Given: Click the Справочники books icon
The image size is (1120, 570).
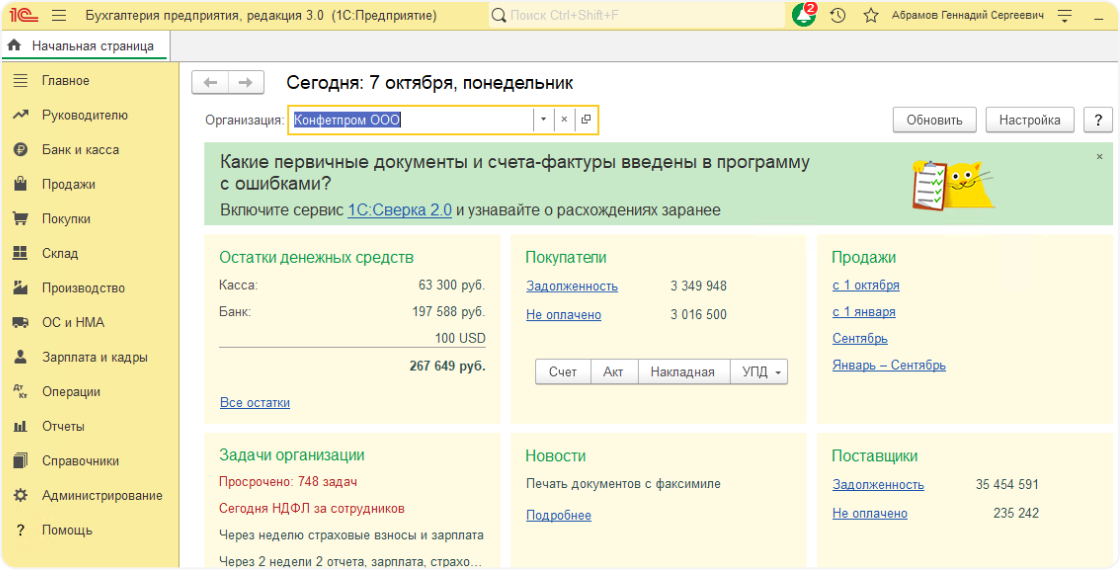Looking at the screenshot, I should tap(21, 461).
